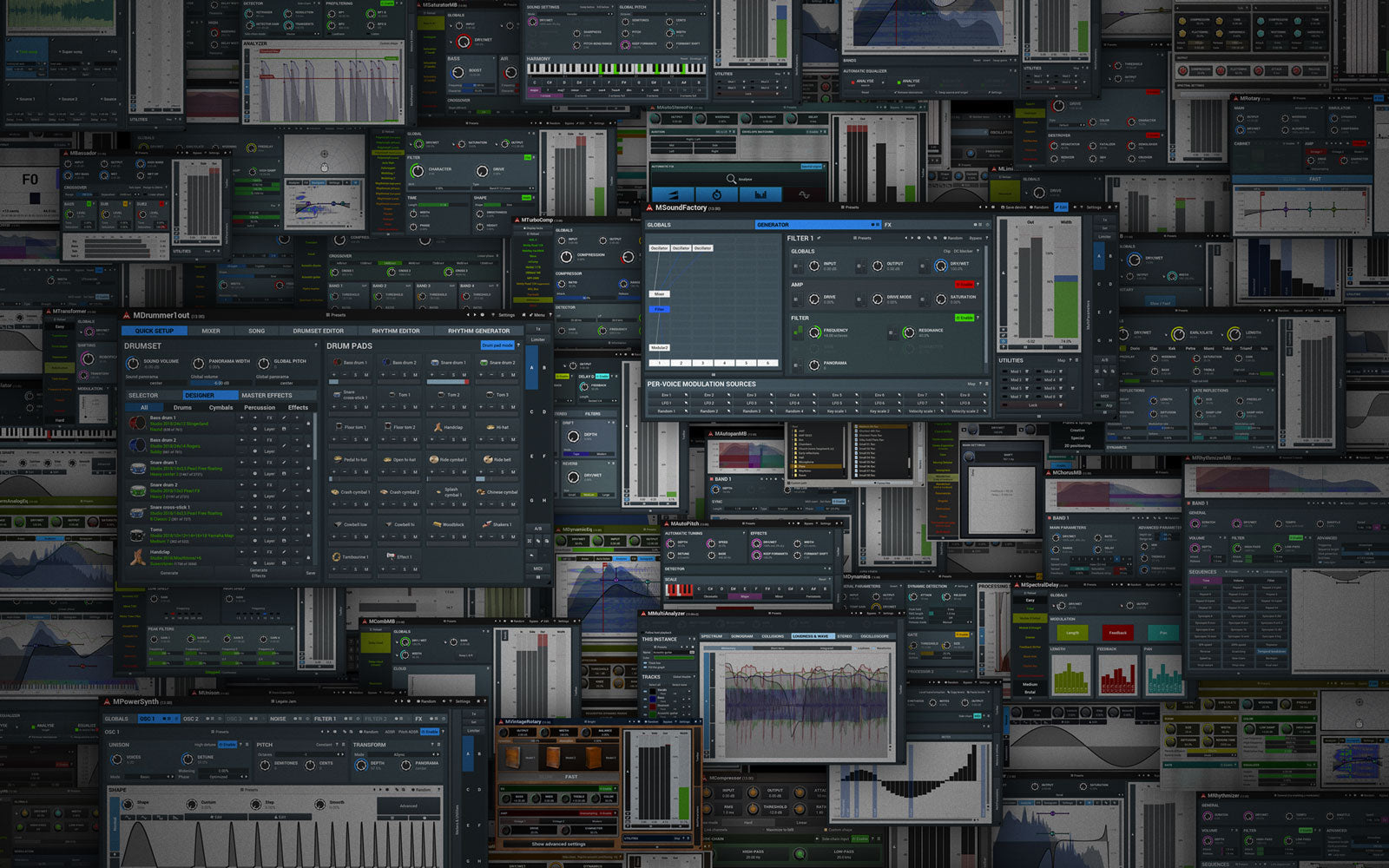The image size is (1389, 868).
Task: Click the Cowbell low pad icon
Action: [x=337, y=524]
